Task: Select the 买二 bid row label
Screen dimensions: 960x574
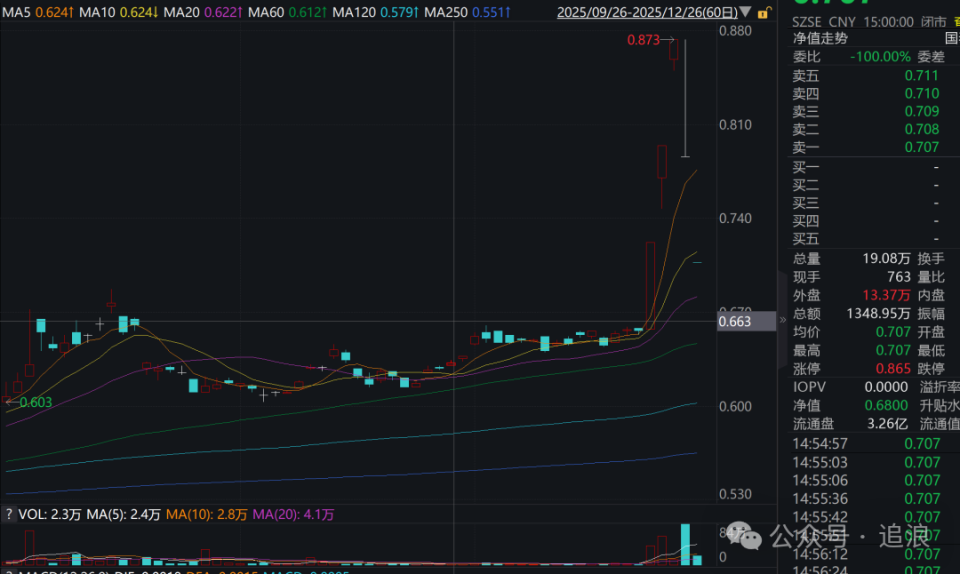Action: click(806, 185)
